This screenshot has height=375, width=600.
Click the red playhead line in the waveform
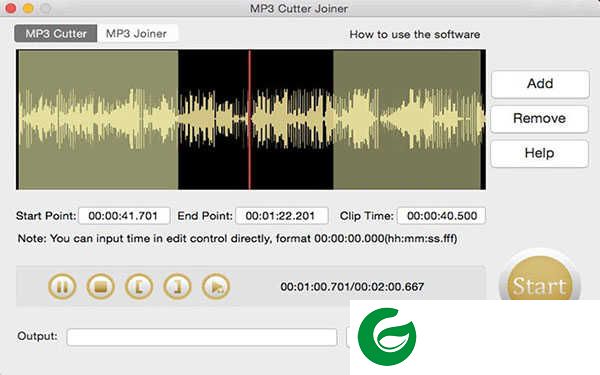(x=249, y=119)
